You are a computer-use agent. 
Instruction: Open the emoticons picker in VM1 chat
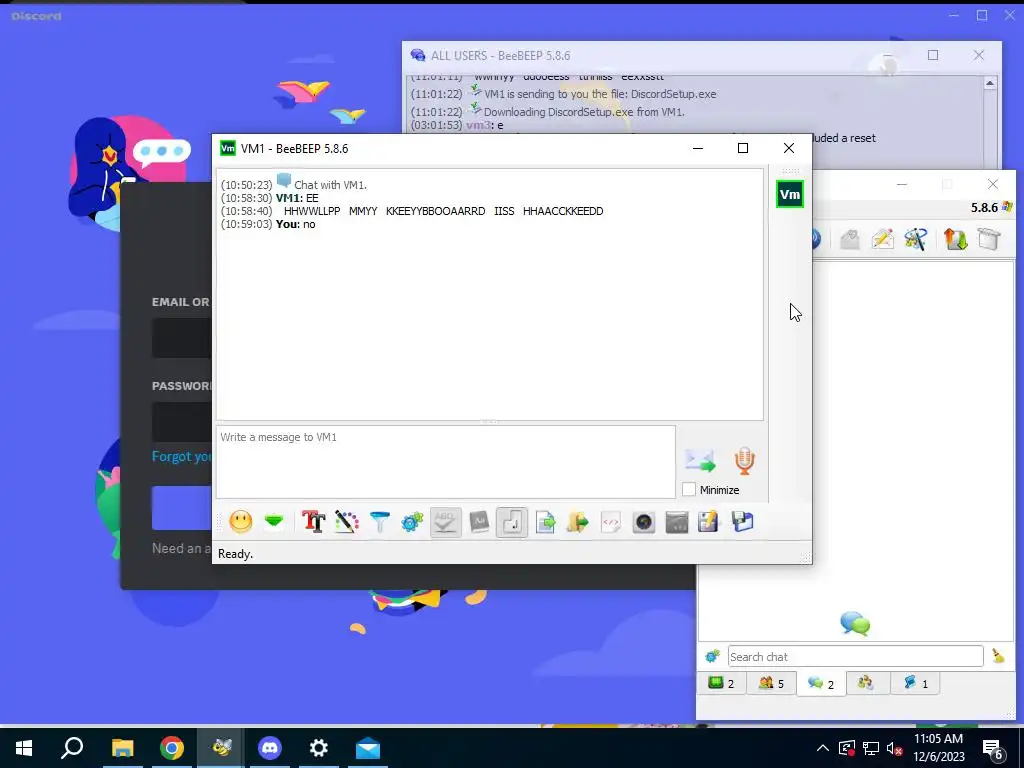point(240,522)
